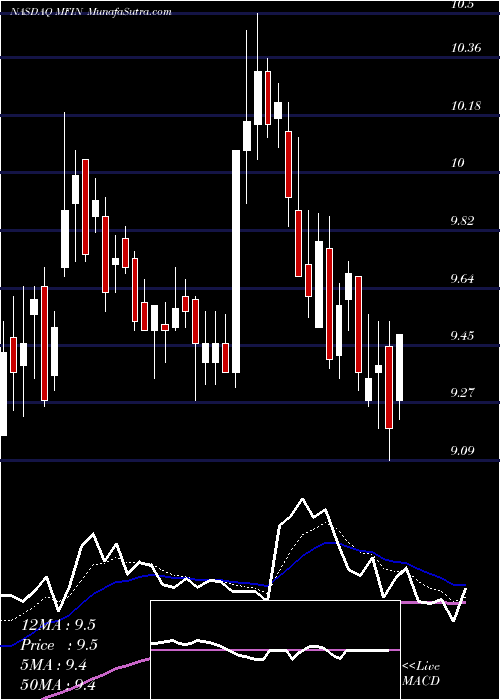Click the <<Live MACD label

pyautogui.click(x=421, y=674)
